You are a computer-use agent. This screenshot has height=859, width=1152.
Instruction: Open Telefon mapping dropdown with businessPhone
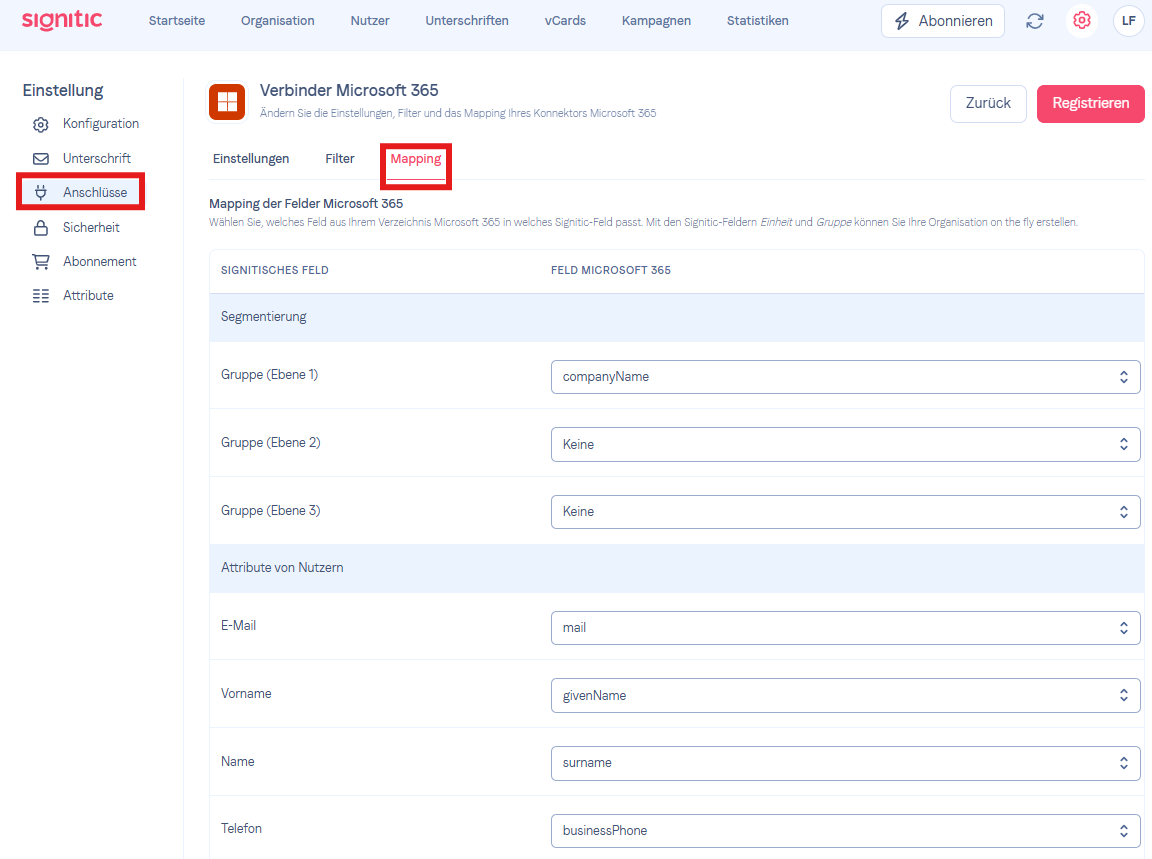845,830
